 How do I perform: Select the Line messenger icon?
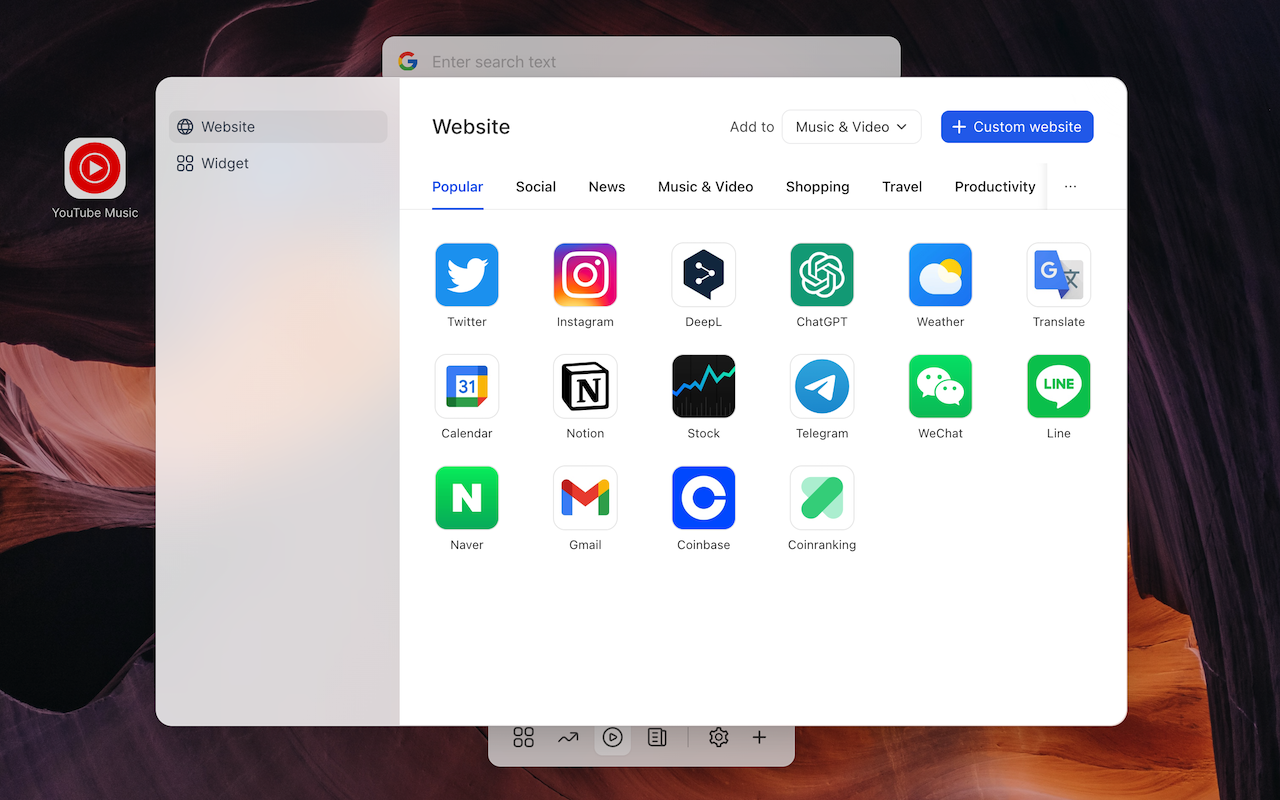click(1059, 386)
